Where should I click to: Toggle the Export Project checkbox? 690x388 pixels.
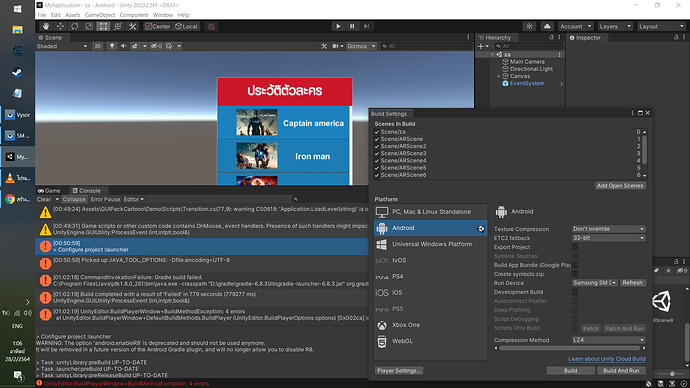[x=575, y=247]
